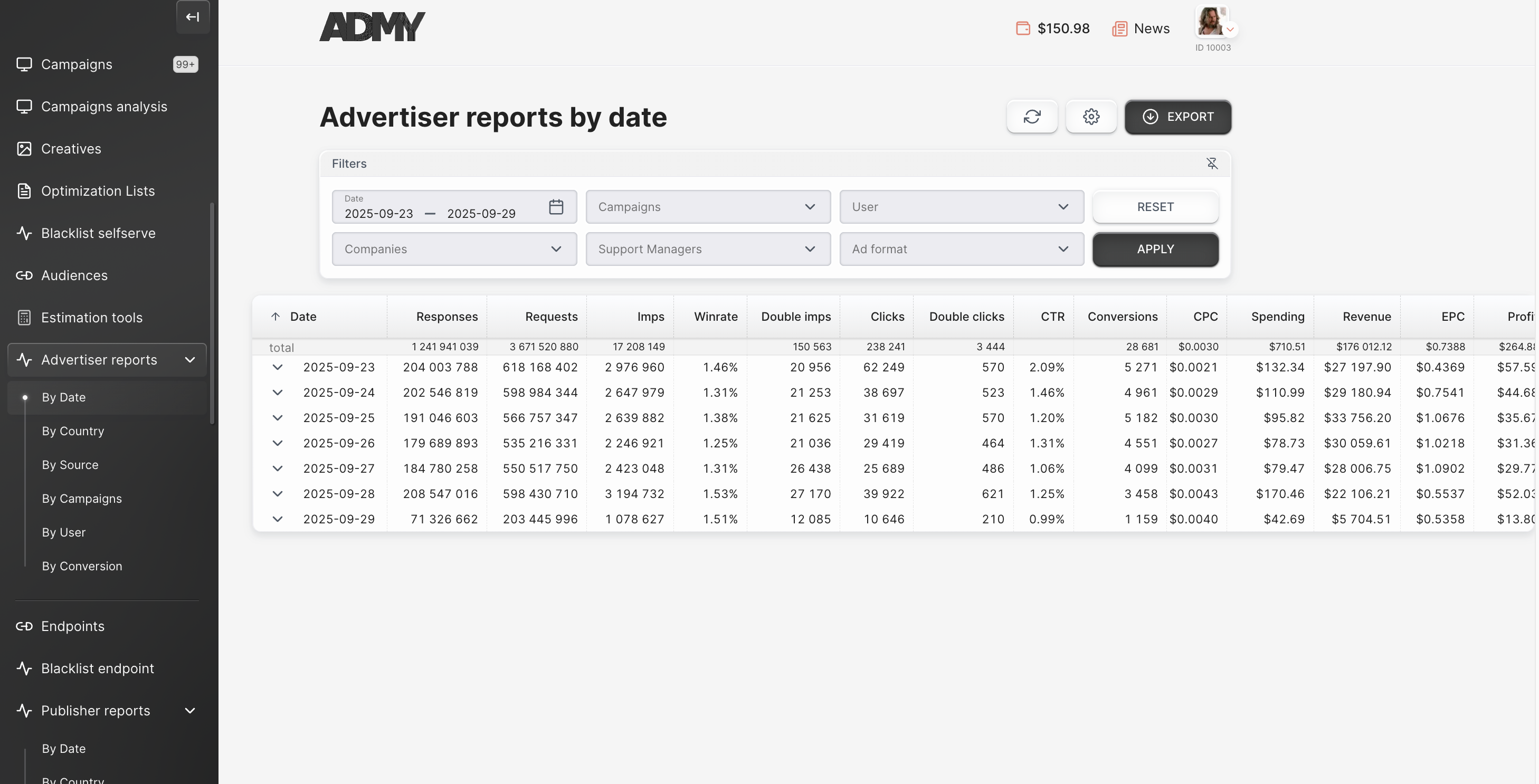1539x784 pixels.
Task: Refresh the advertiser report data
Action: click(x=1032, y=117)
